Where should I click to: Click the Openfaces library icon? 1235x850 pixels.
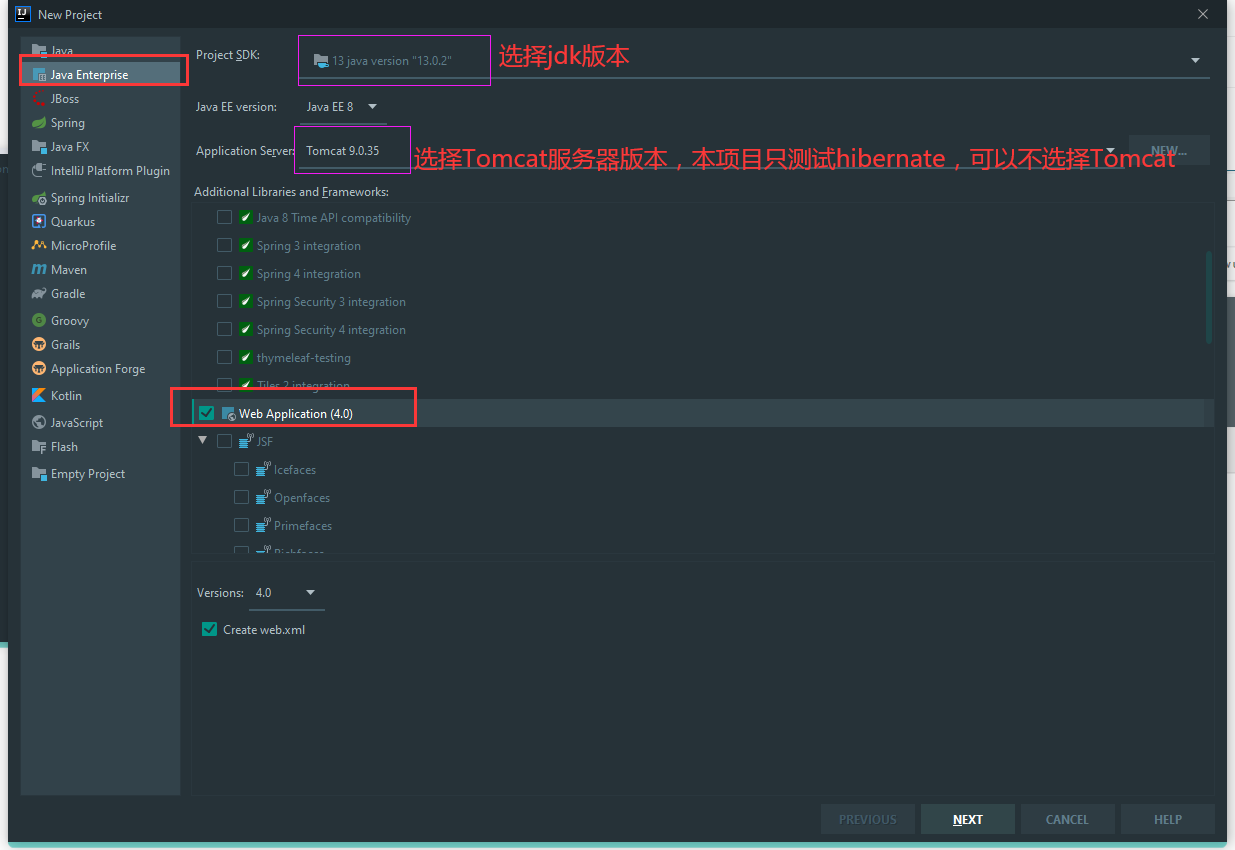pos(264,497)
